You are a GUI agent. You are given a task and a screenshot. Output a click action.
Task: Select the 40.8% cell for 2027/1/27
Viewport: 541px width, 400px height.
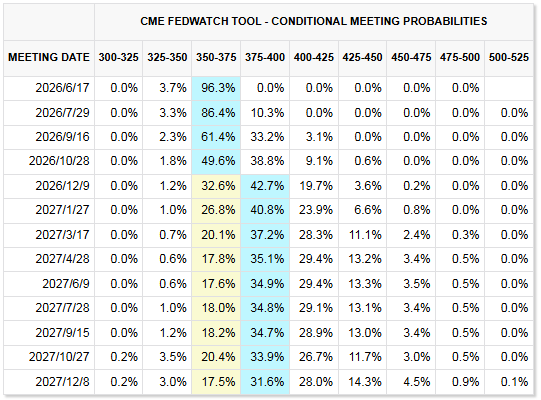click(265, 210)
